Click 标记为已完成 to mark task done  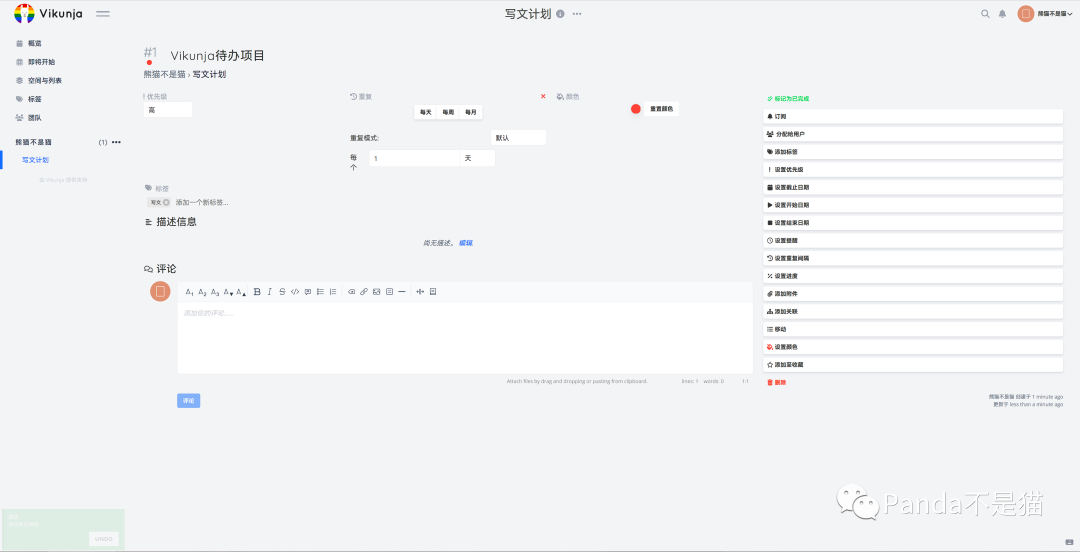[788, 99]
